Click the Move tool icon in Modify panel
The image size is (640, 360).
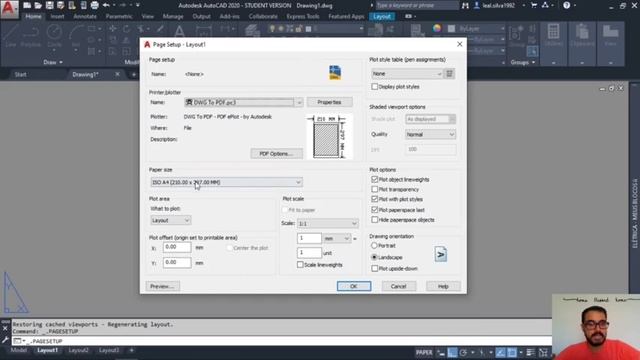pos(113,29)
